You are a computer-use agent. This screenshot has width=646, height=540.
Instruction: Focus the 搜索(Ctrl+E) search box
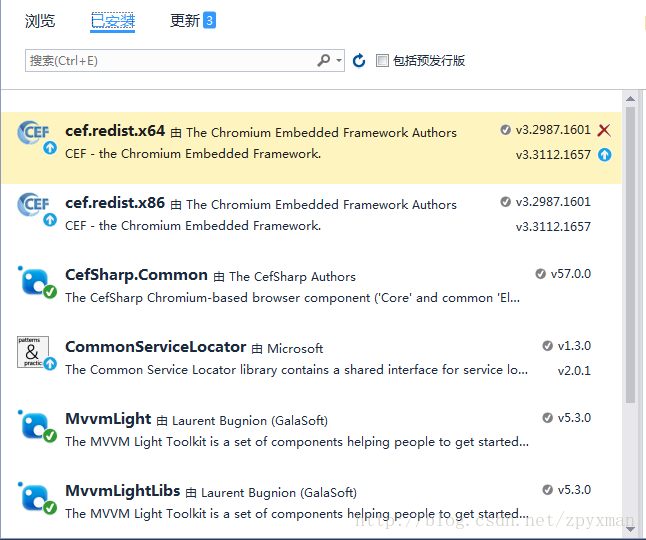coord(185,61)
